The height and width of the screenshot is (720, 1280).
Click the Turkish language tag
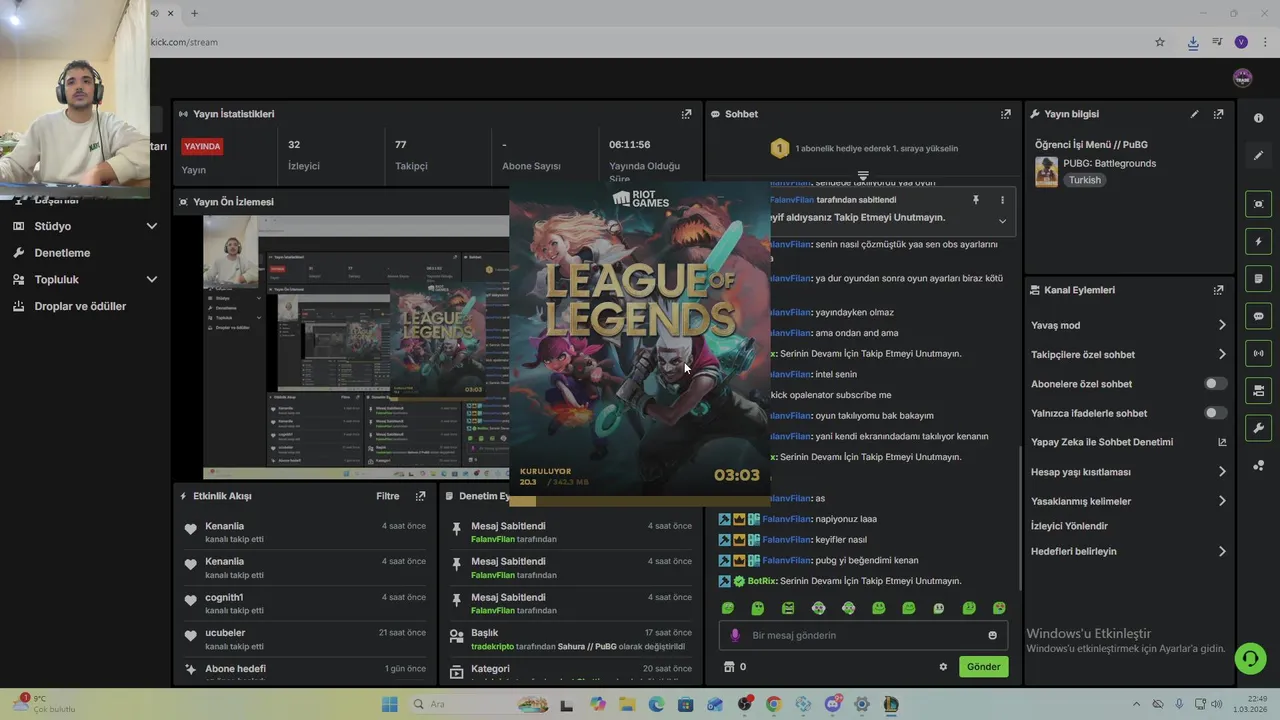[1084, 180]
